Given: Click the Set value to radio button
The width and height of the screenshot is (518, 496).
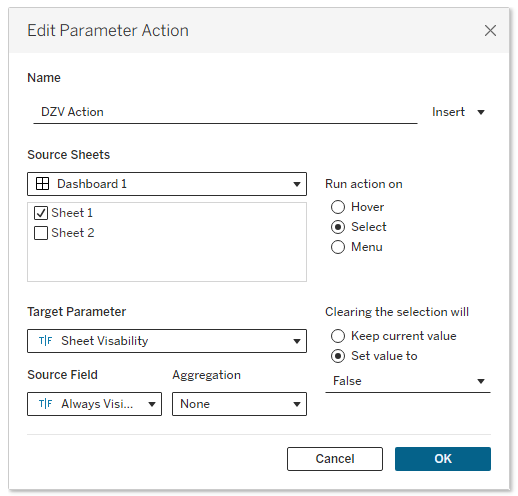Looking at the screenshot, I should pyautogui.click(x=338, y=356).
